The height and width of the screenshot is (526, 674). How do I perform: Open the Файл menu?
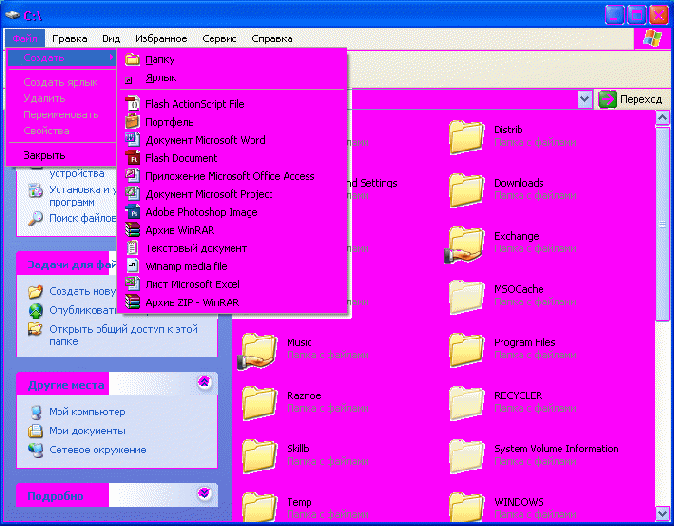click(25, 39)
